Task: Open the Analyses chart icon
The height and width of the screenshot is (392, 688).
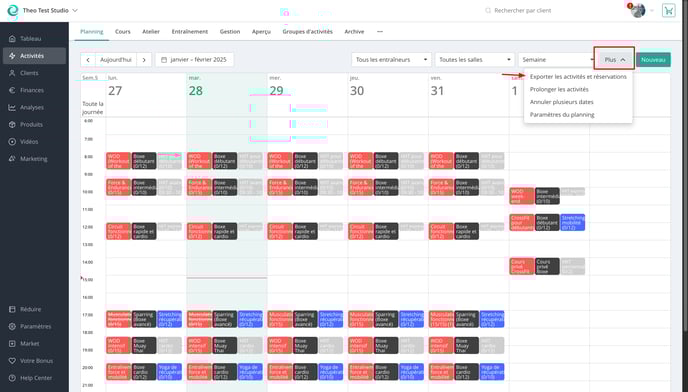Action: pos(12,107)
